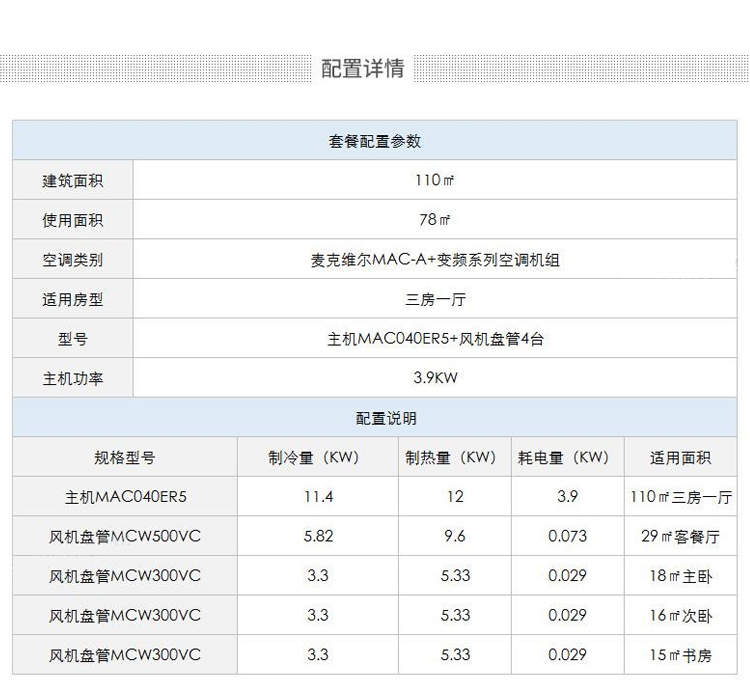Click the 建筑面积 row label
The image size is (750, 698).
coord(72,181)
